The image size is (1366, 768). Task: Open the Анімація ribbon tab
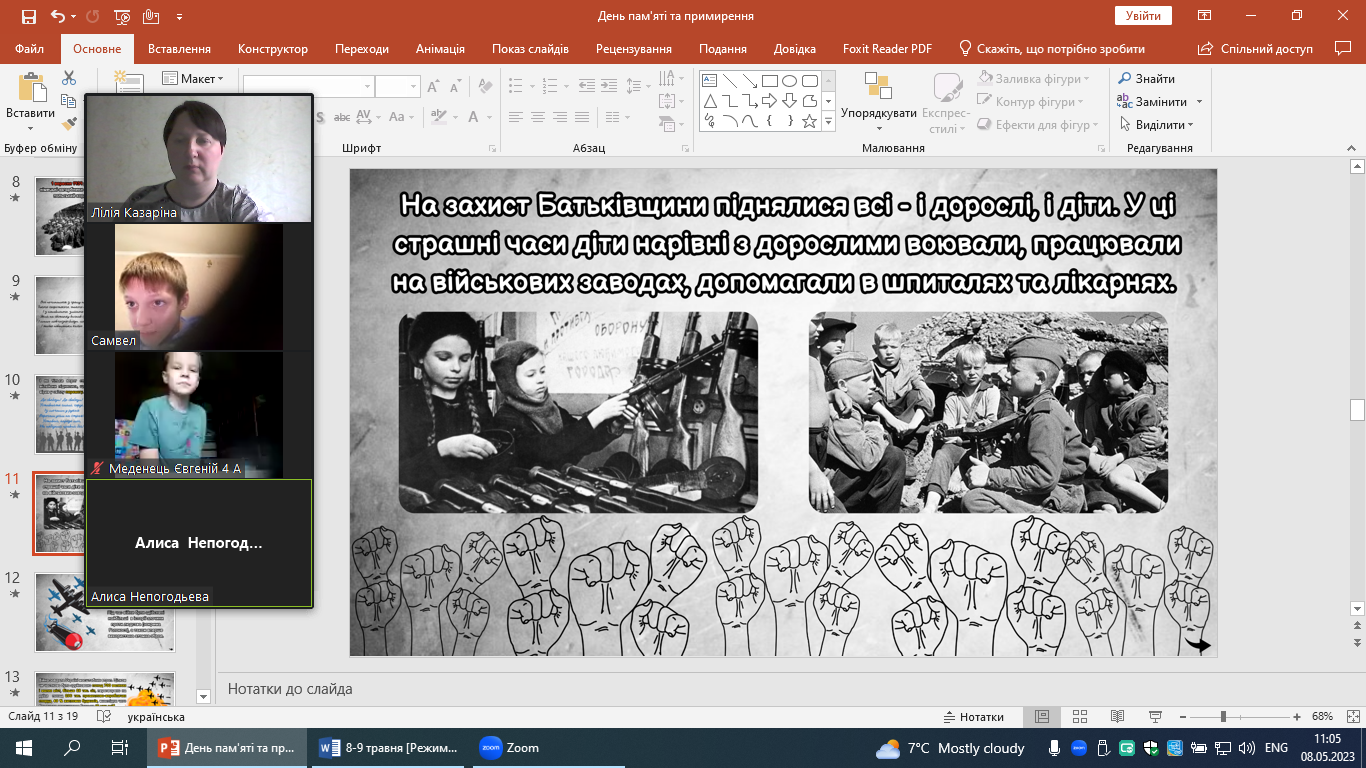[440, 49]
